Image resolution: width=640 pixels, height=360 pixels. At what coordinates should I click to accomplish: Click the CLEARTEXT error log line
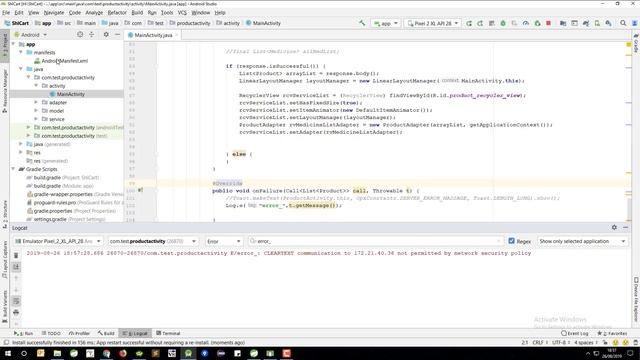click(x=279, y=253)
